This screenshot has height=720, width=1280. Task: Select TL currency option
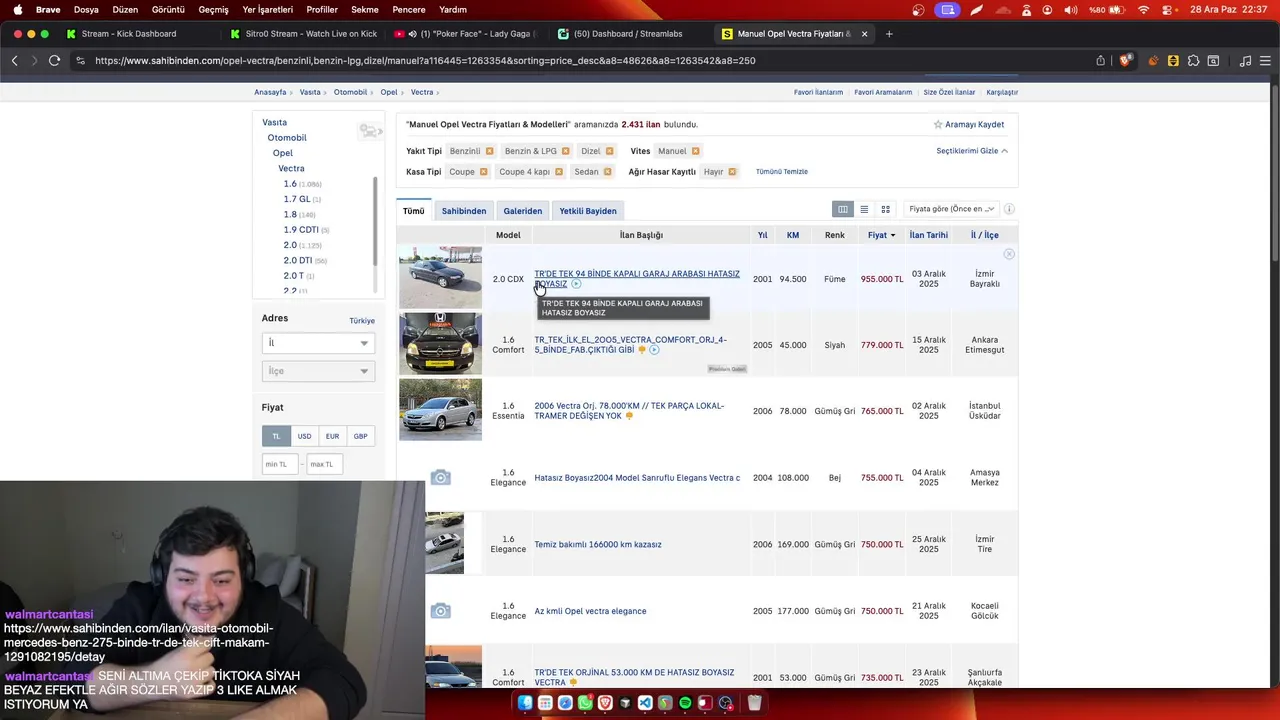click(x=276, y=436)
